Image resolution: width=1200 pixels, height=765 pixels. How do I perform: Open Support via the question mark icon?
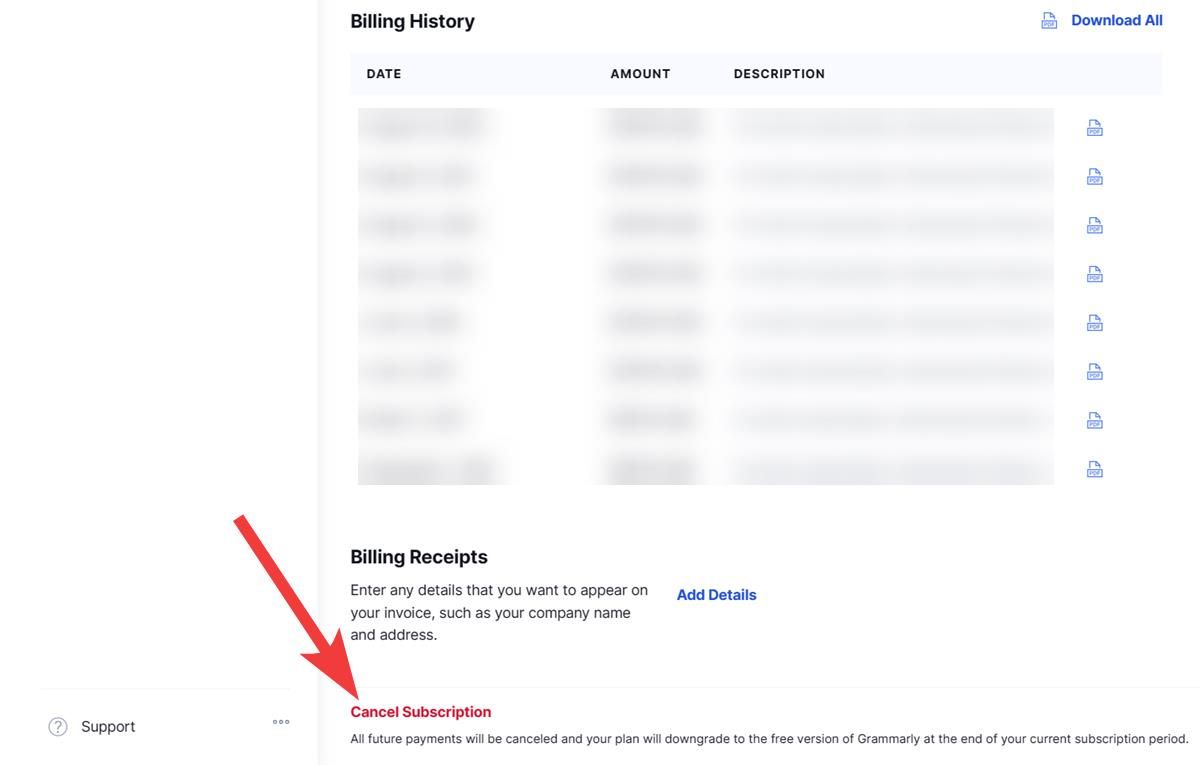(x=58, y=726)
